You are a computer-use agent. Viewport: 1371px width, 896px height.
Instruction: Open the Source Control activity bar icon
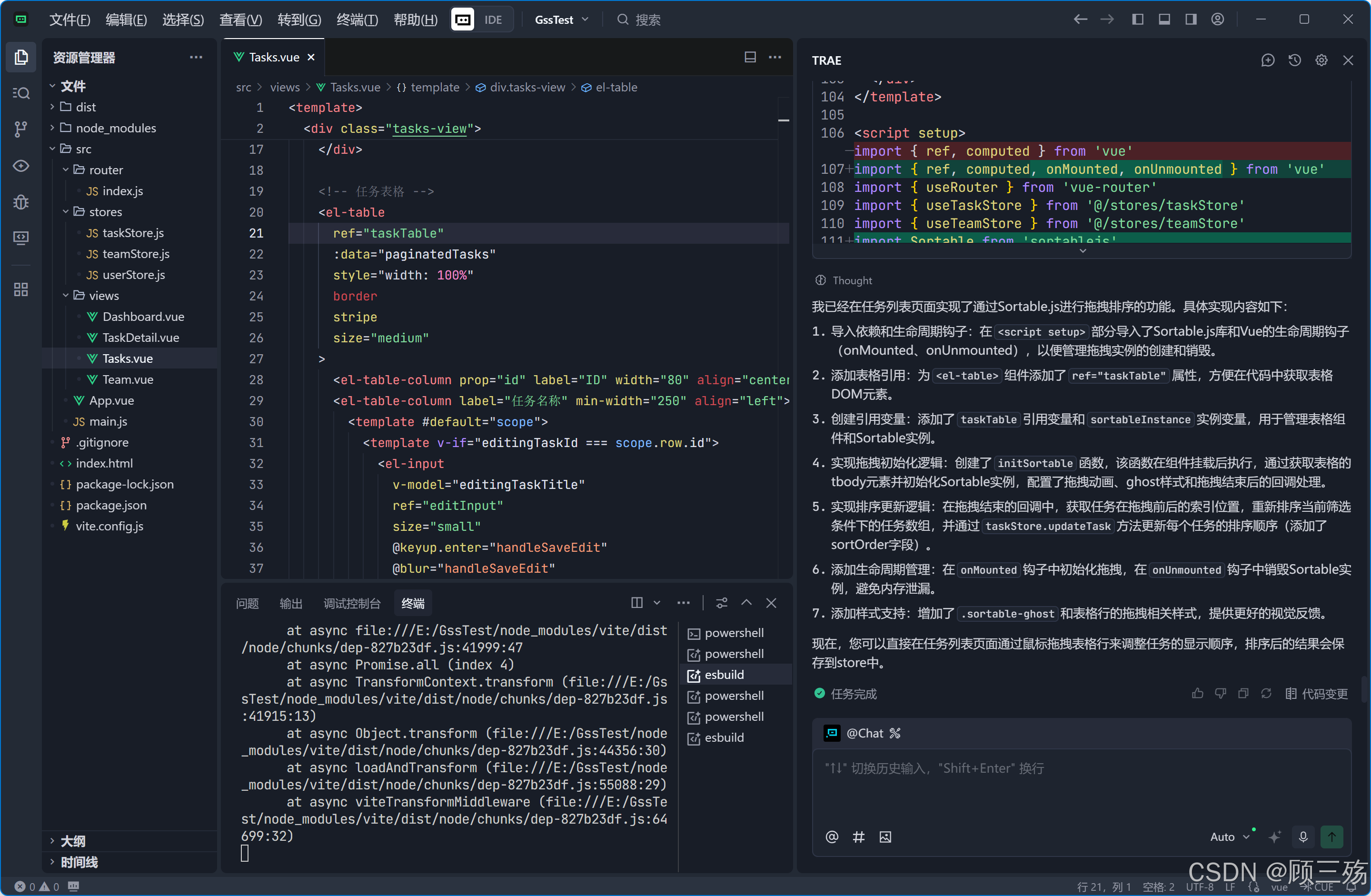pos(21,129)
